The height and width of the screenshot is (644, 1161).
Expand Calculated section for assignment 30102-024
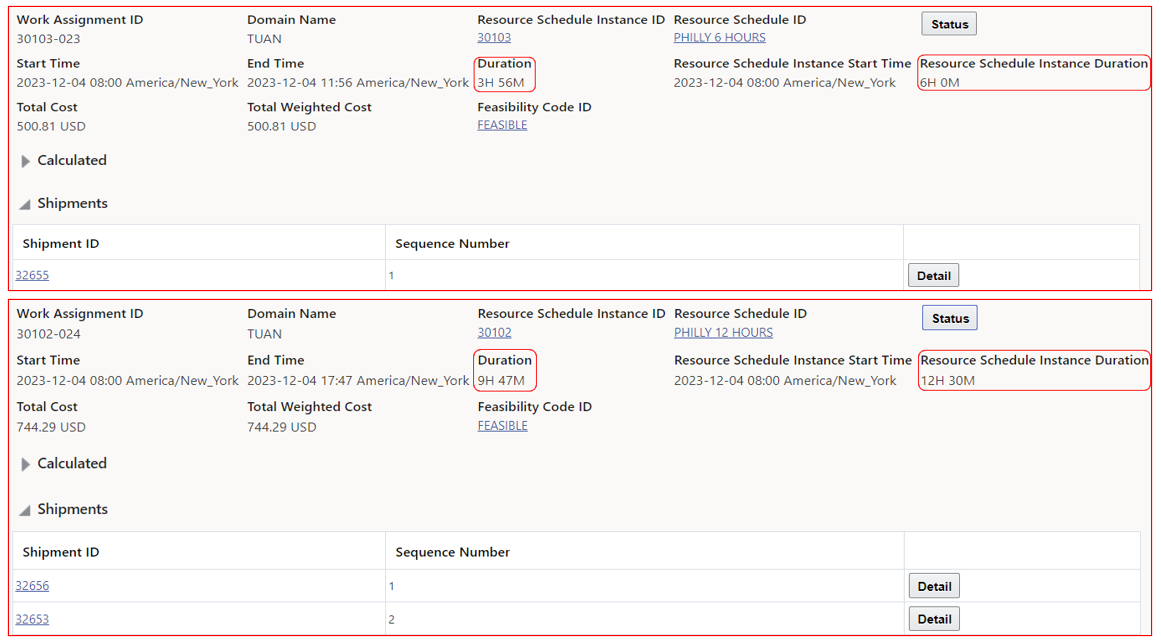coord(26,464)
